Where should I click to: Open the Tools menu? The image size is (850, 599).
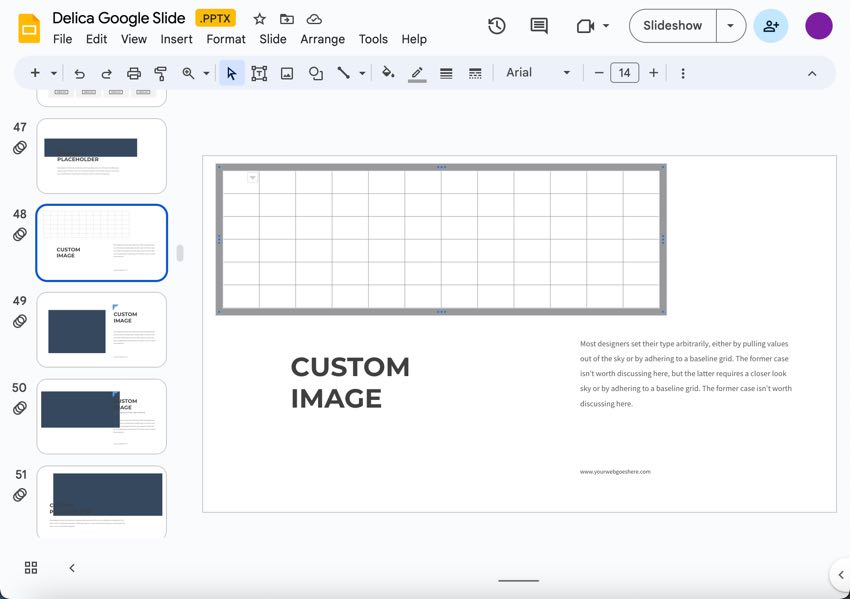[x=373, y=39]
